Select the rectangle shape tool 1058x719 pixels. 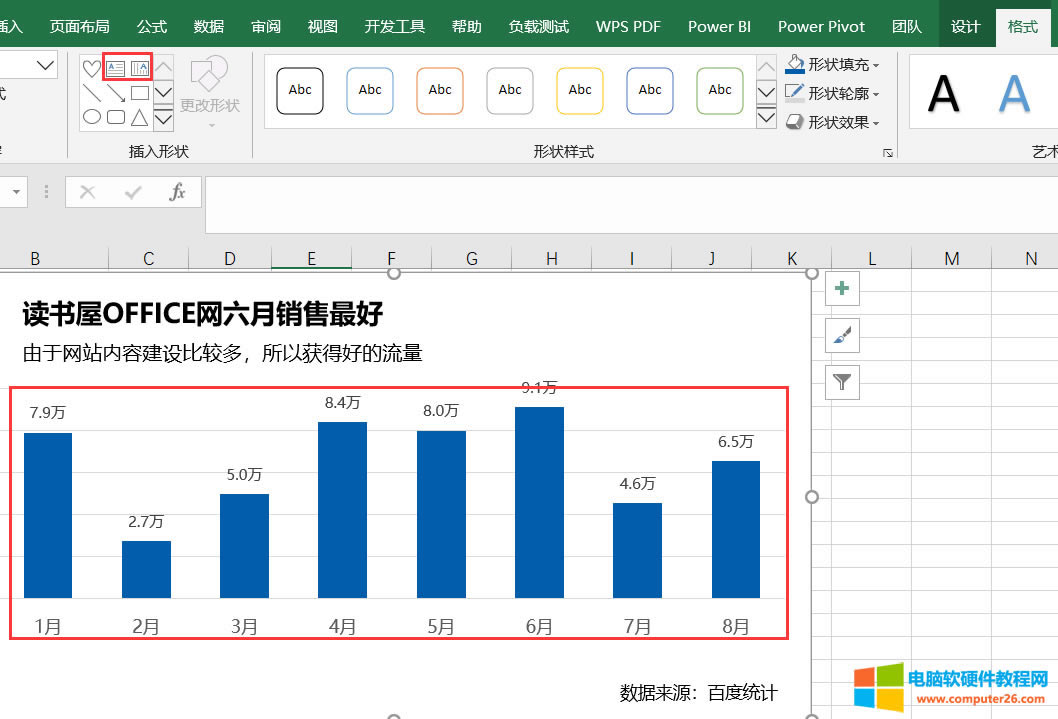(141, 92)
